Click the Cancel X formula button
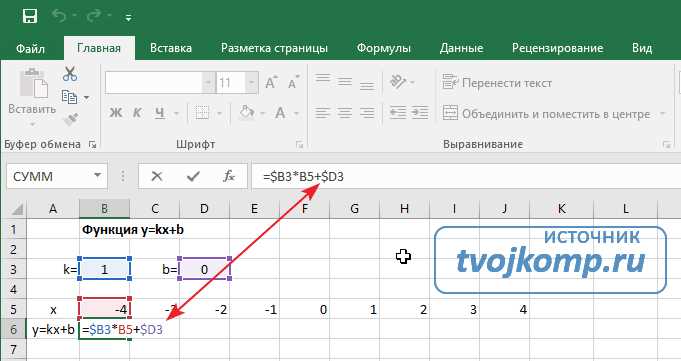The height and width of the screenshot is (361, 681). (x=157, y=176)
